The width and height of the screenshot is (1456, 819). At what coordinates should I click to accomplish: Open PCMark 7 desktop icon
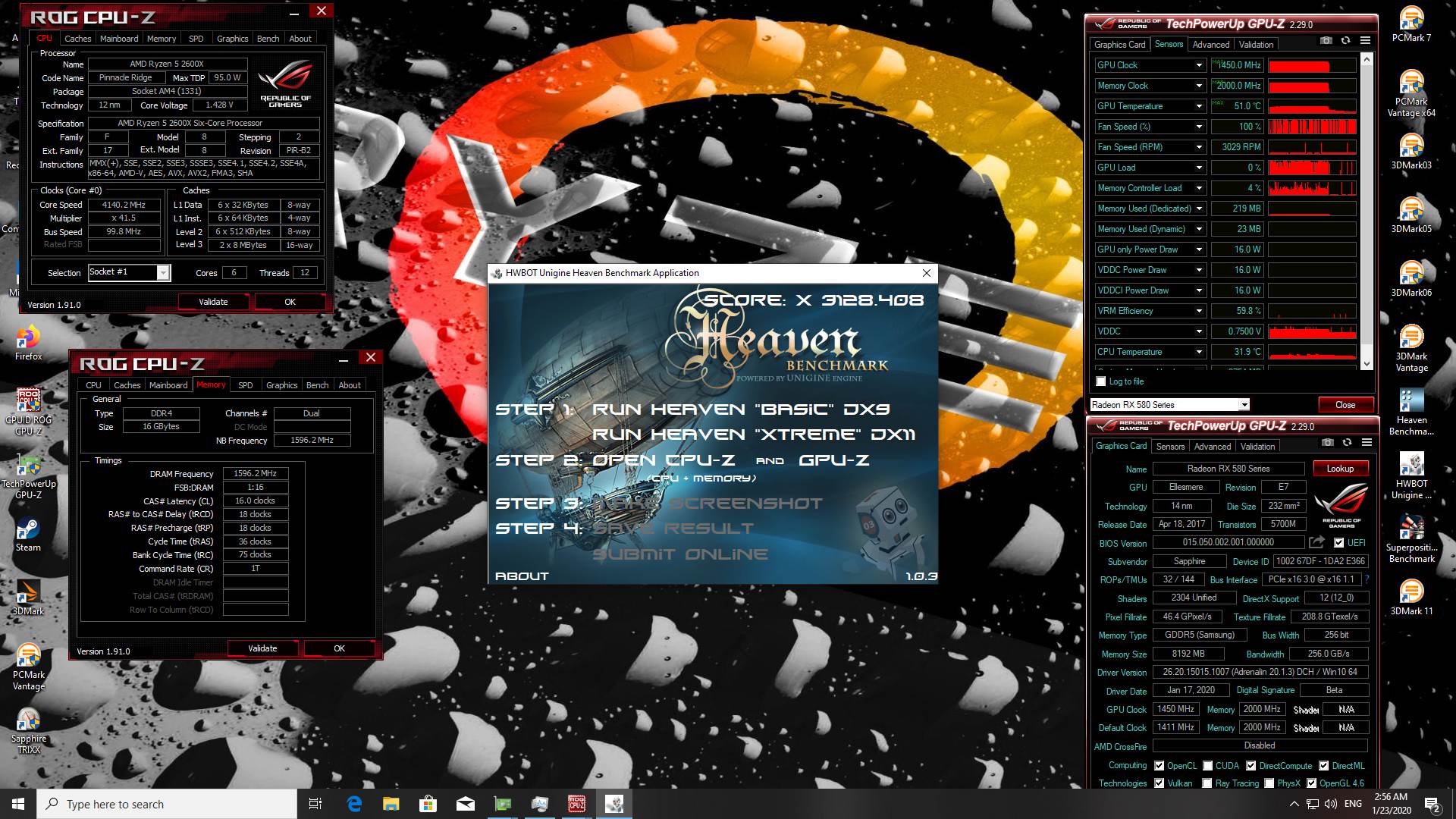coord(1411,24)
